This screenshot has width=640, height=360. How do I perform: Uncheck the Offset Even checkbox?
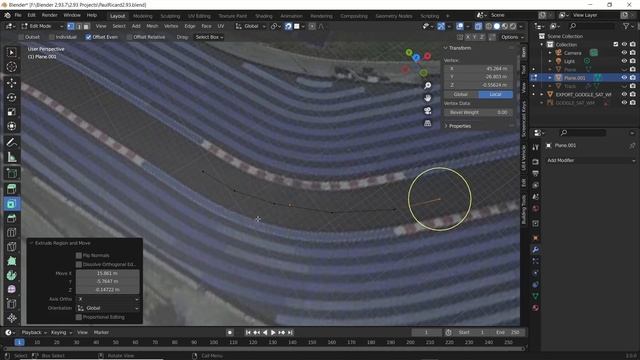click(x=88, y=37)
